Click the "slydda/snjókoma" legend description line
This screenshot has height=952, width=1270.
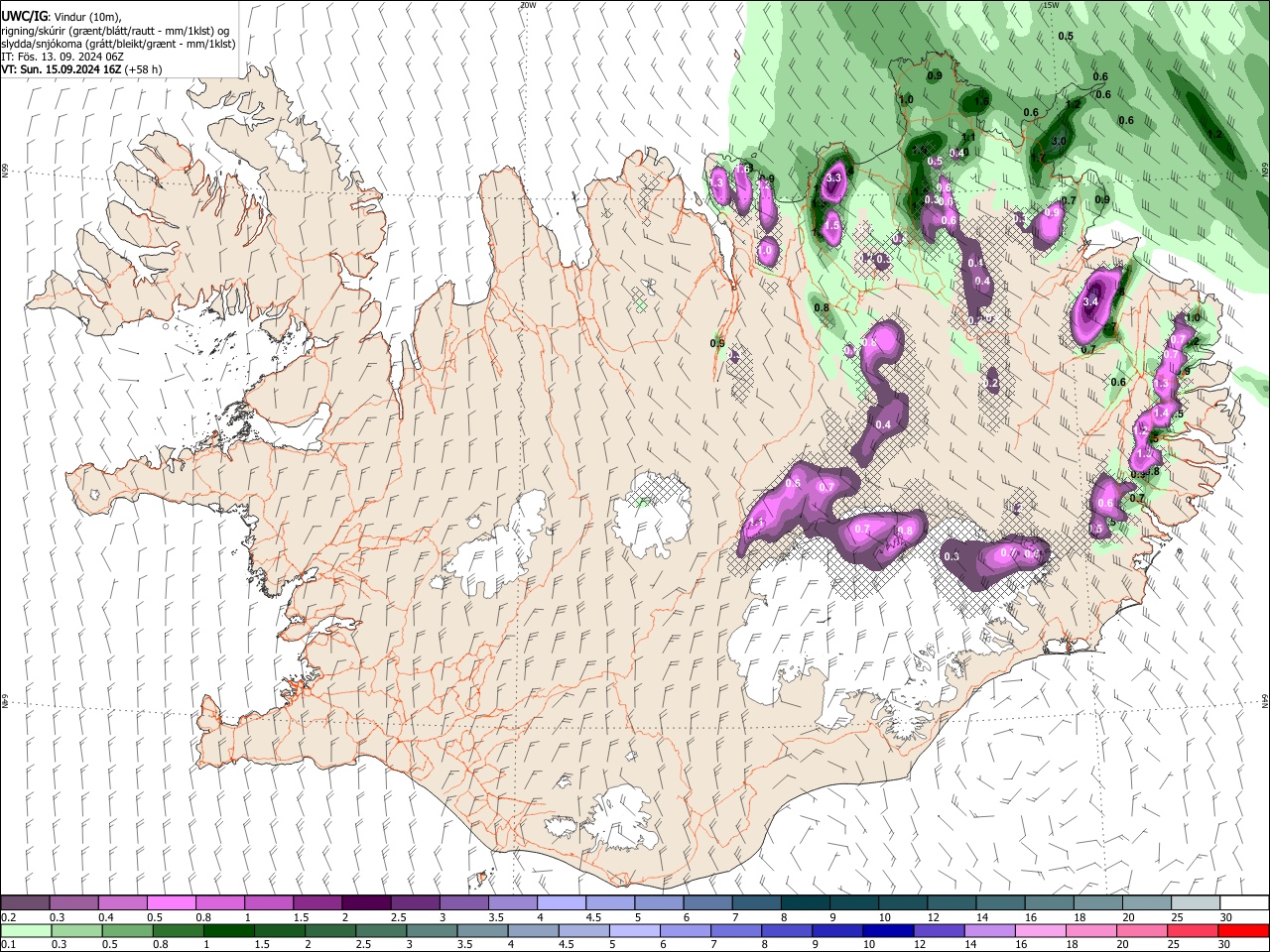point(118,44)
